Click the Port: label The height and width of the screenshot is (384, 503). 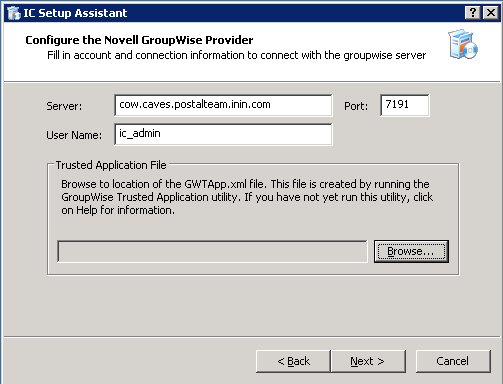[356, 106]
